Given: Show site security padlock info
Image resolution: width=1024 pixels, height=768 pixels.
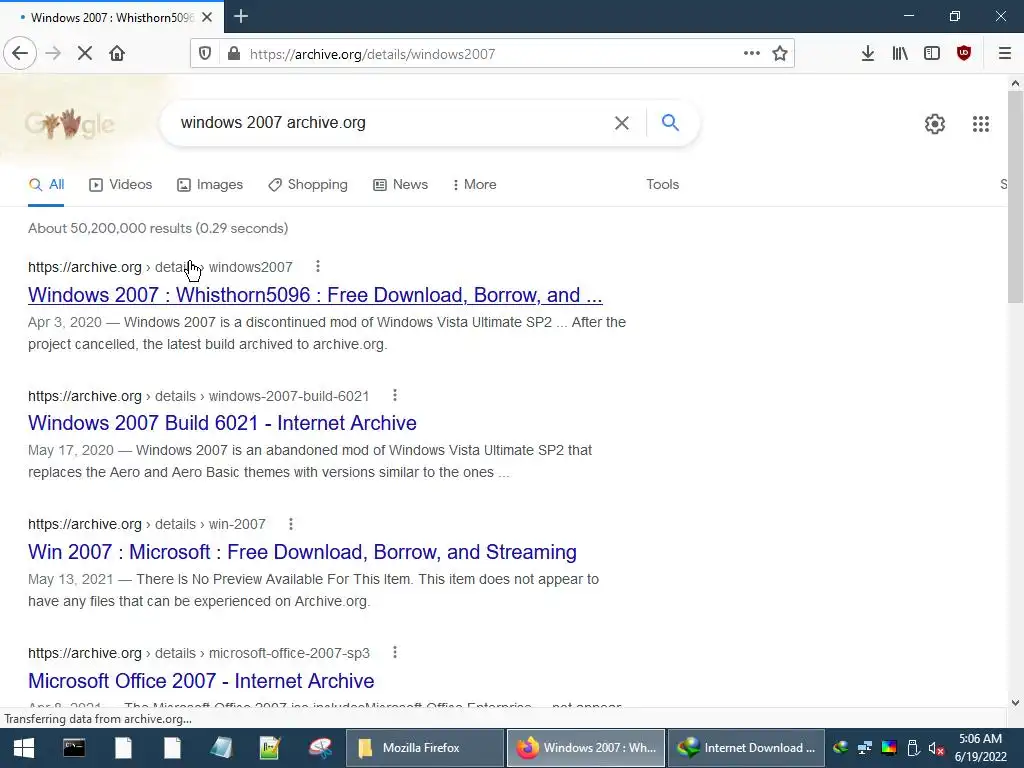Looking at the screenshot, I should coord(234,54).
